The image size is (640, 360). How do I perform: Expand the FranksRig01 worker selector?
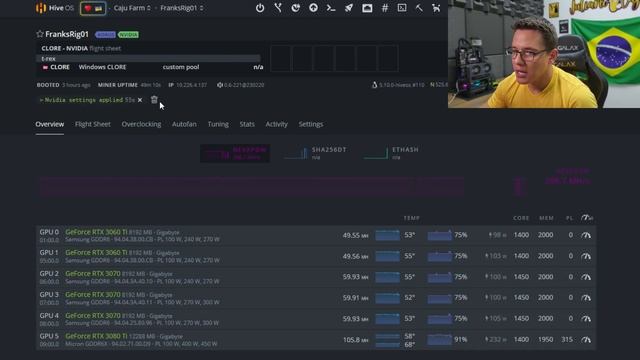182,8
